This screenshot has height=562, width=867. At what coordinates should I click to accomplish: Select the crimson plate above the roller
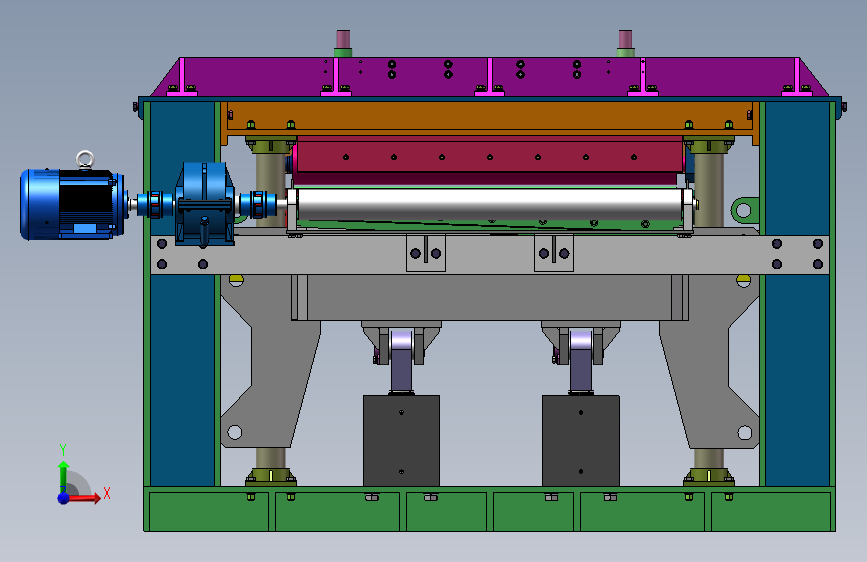tap(489, 157)
